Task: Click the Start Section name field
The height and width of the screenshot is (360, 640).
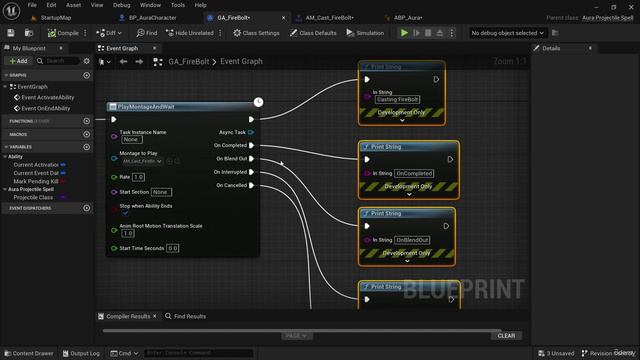Action: pyautogui.click(x=161, y=192)
